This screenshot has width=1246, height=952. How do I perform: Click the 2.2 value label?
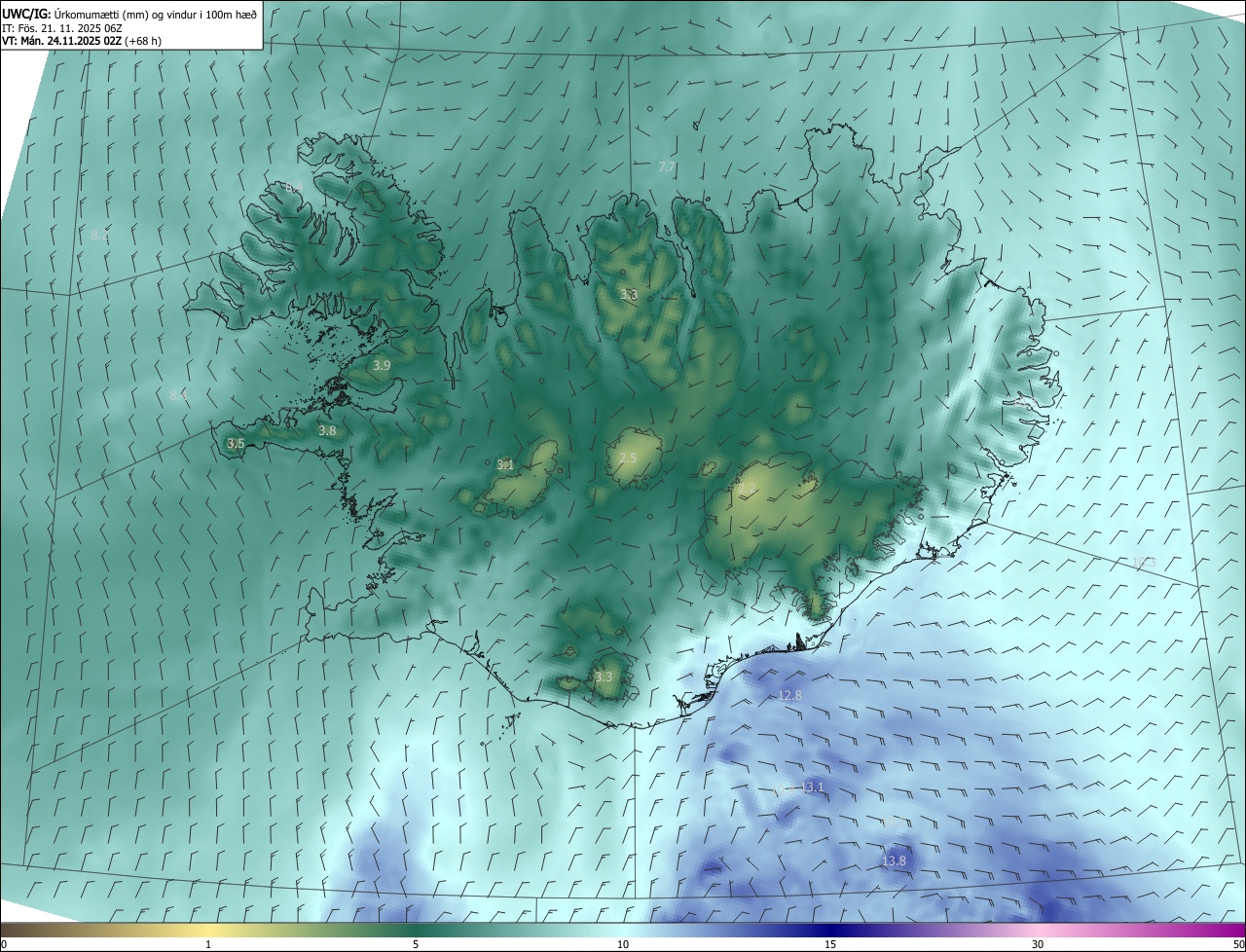pyautogui.click(x=748, y=489)
